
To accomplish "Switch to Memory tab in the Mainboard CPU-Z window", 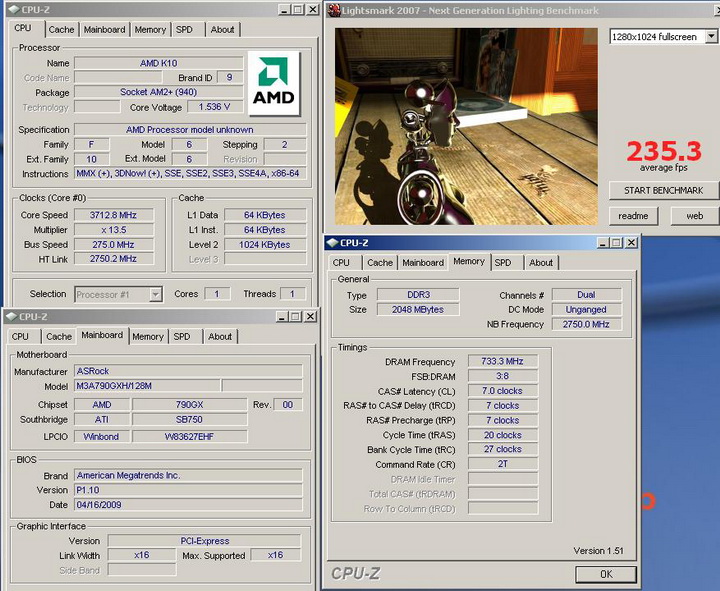I will (148, 337).
